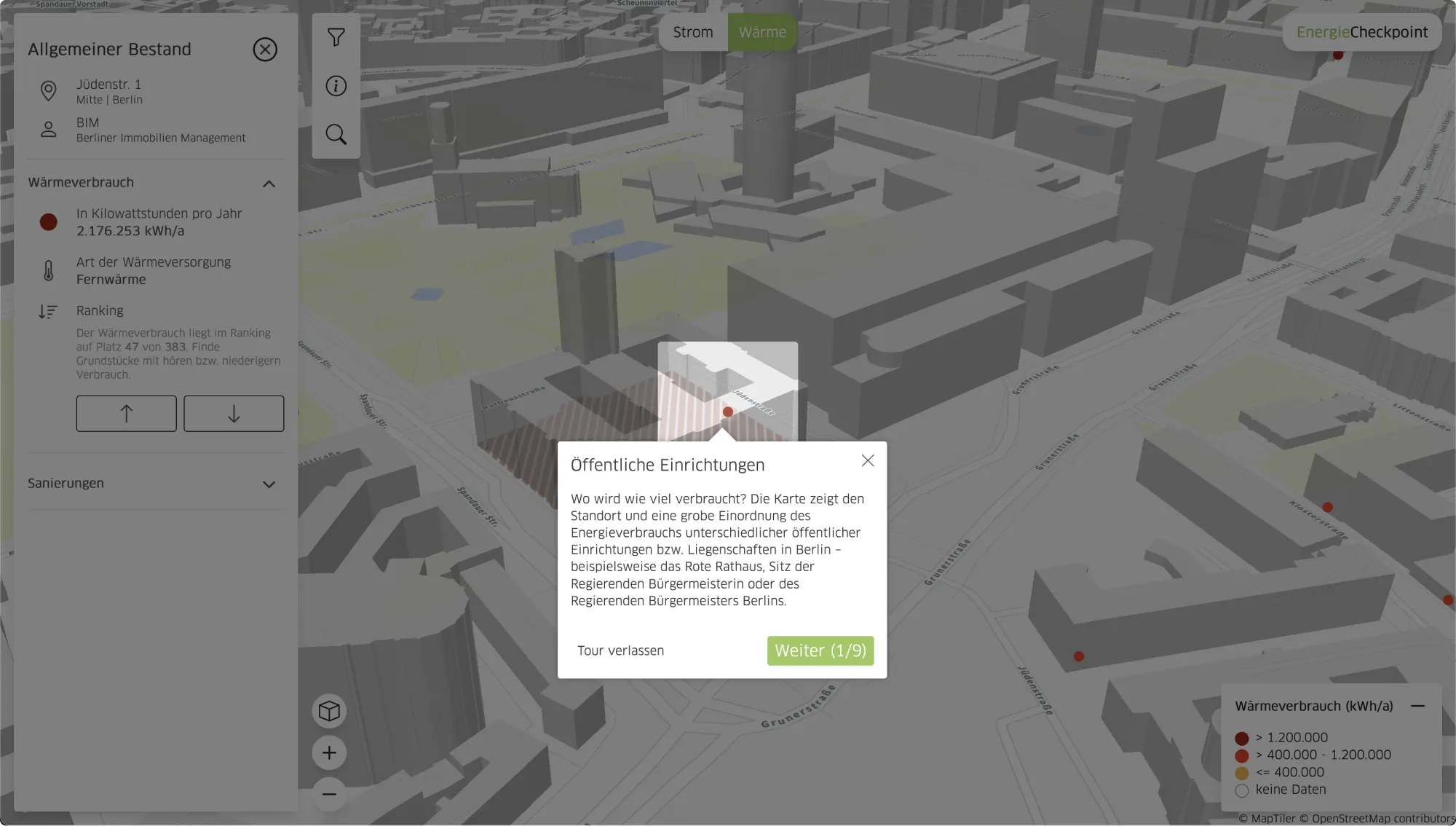
Task: Open the magnifier search tool
Action: click(336, 134)
